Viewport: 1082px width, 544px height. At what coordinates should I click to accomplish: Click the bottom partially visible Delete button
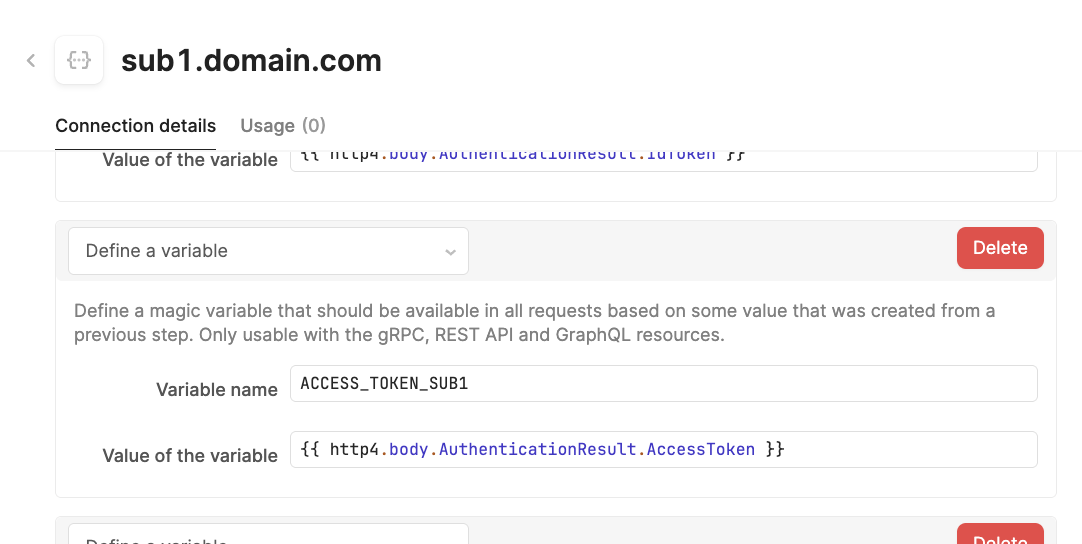click(x=1000, y=534)
